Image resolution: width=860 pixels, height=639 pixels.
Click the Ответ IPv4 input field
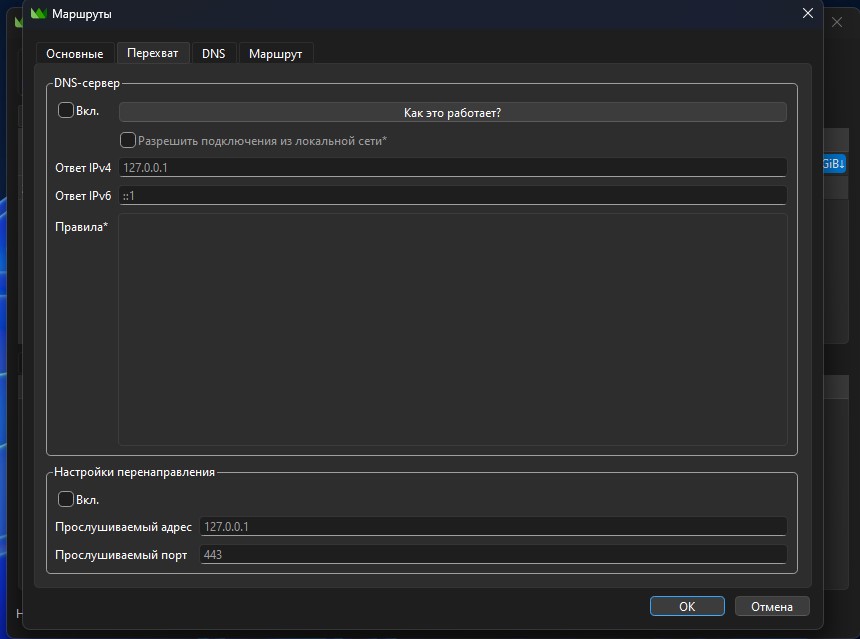(x=452, y=168)
